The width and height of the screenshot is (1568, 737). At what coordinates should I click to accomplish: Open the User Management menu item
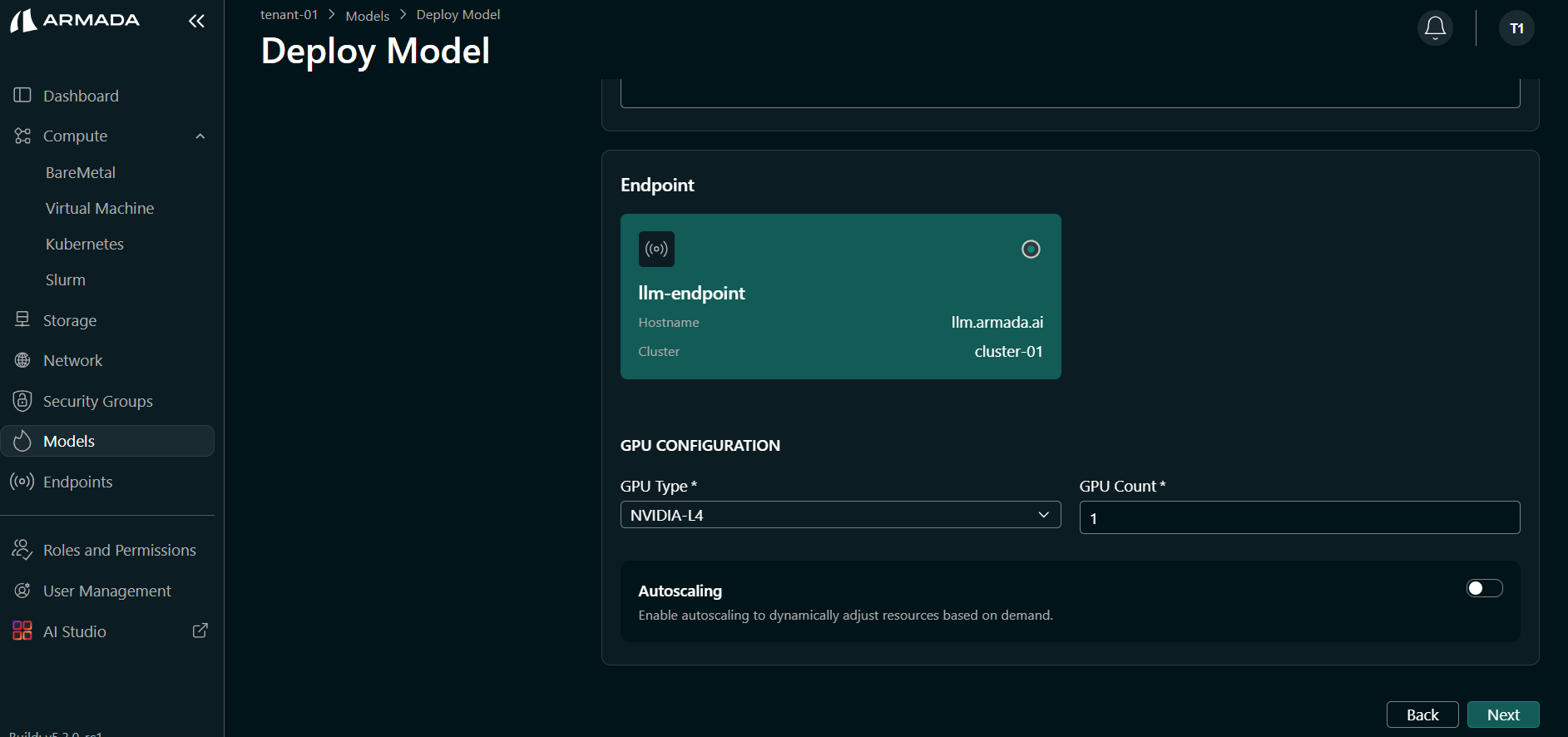click(x=107, y=591)
